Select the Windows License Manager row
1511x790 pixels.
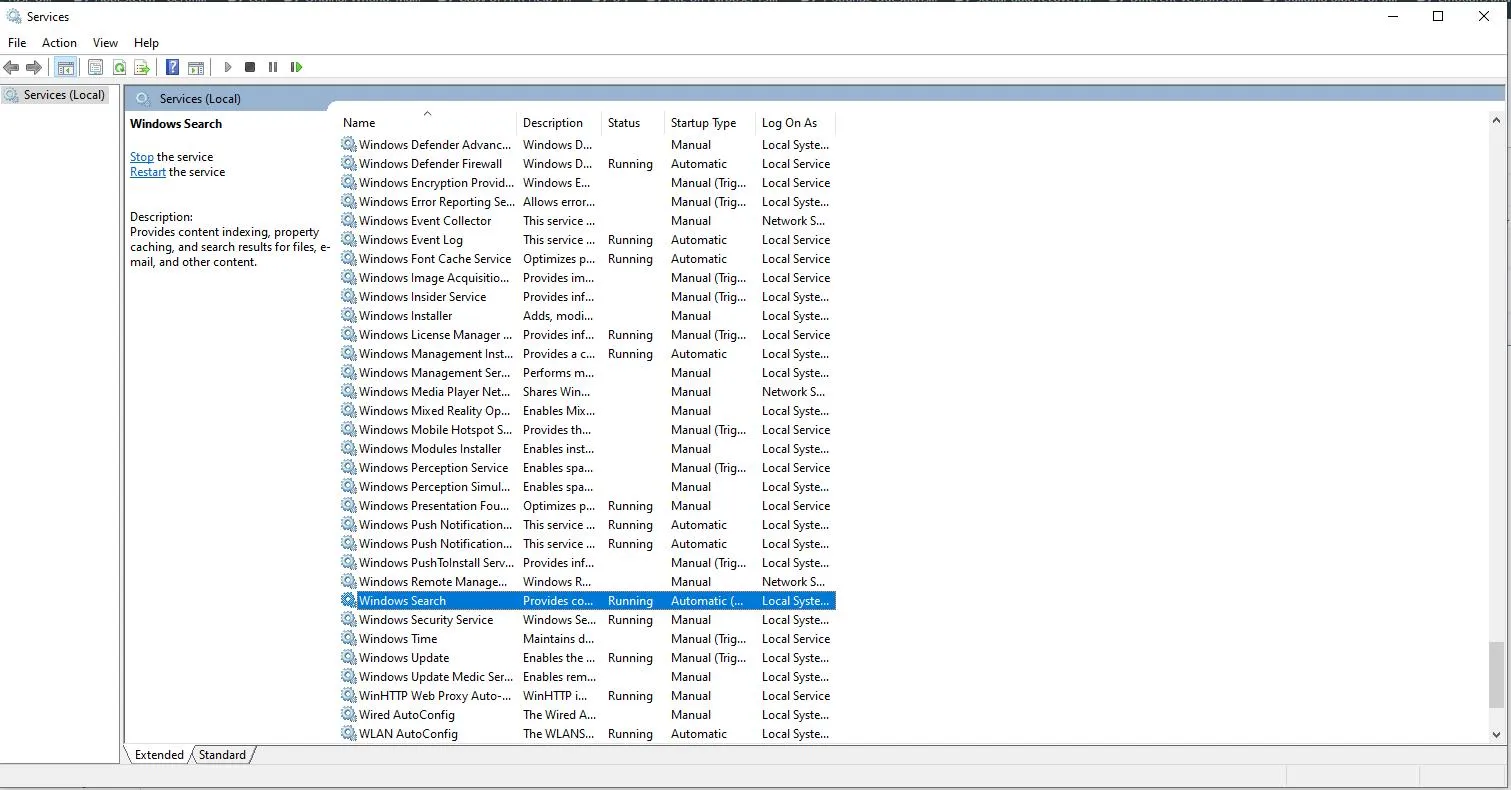pyautogui.click(x=588, y=335)
